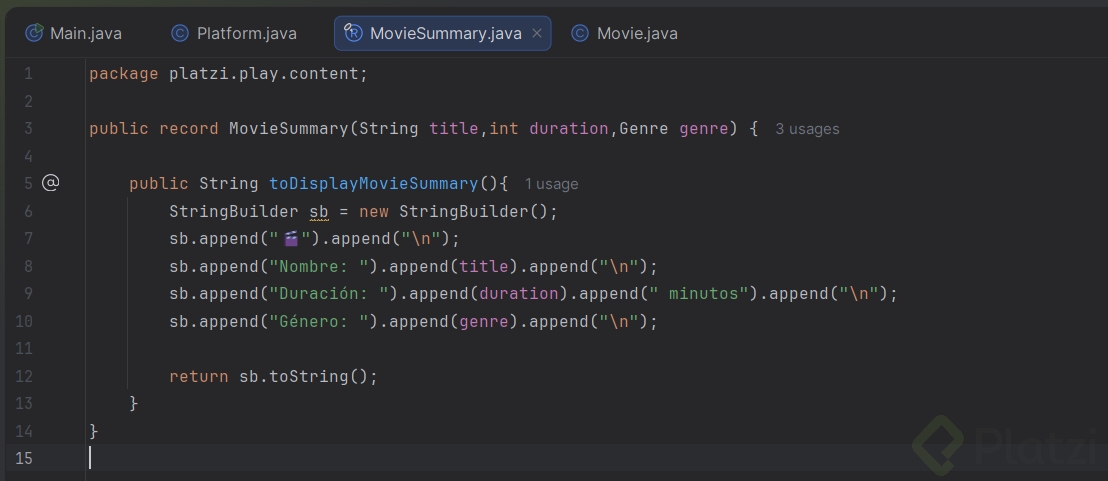
Task: Click the return keyword on line 12
Action: (x=199, y=376)
